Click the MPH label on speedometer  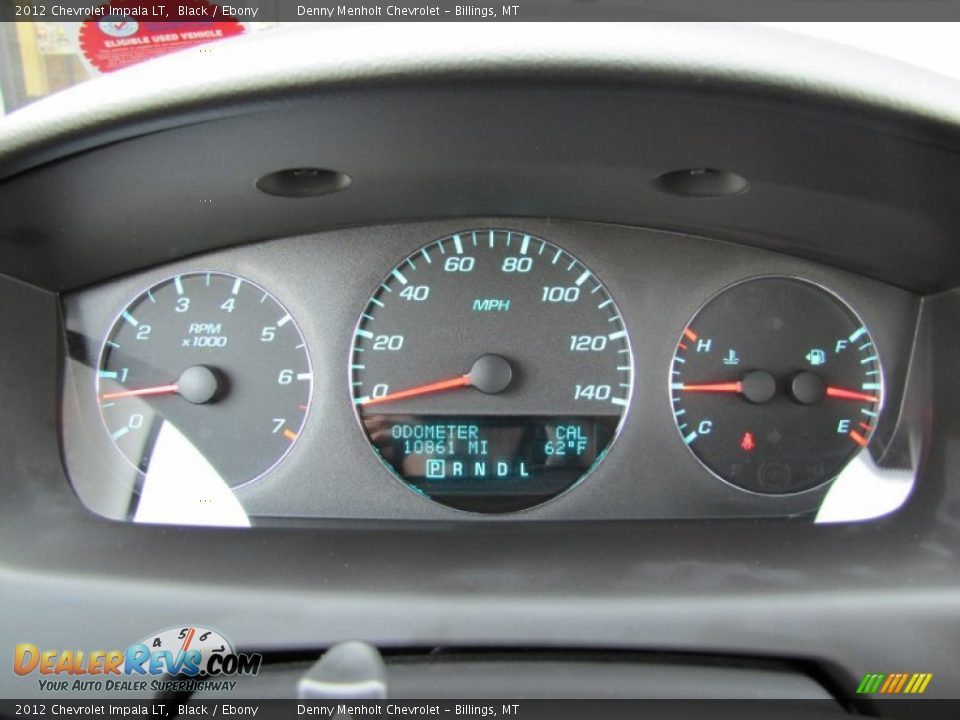point(491,304)
